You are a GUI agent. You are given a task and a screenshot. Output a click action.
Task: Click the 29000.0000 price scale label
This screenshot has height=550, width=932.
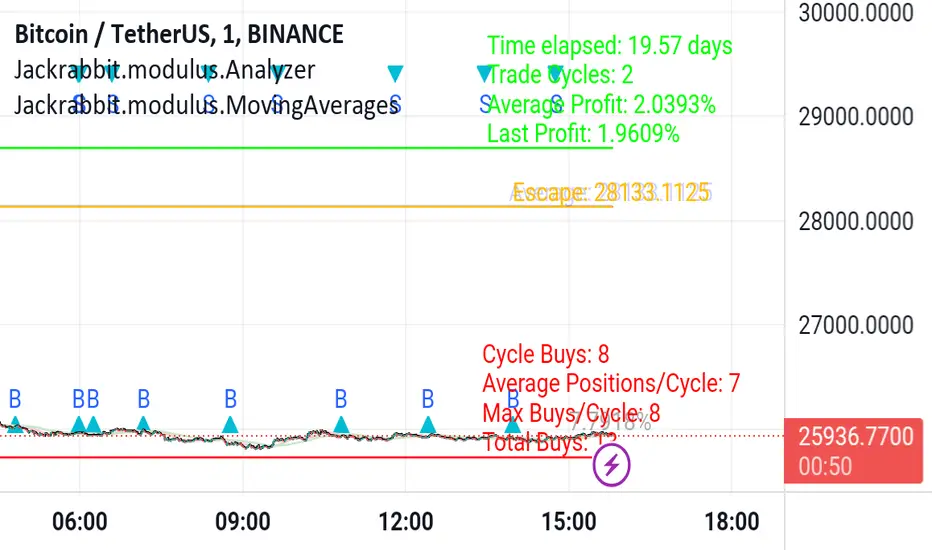pyautogui.click(x=857, y=117)
